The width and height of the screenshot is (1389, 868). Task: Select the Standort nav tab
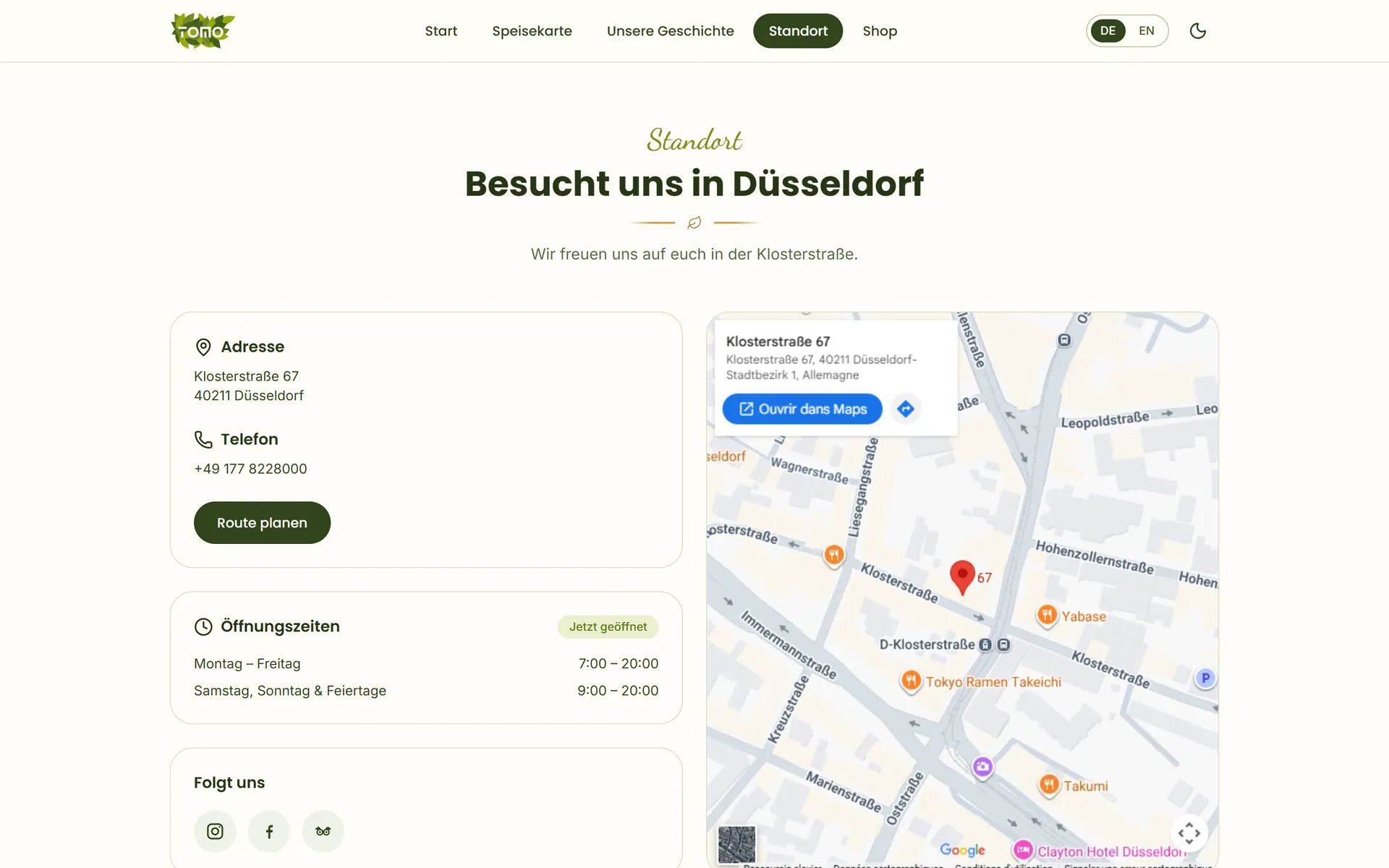[x=798, y=31]
